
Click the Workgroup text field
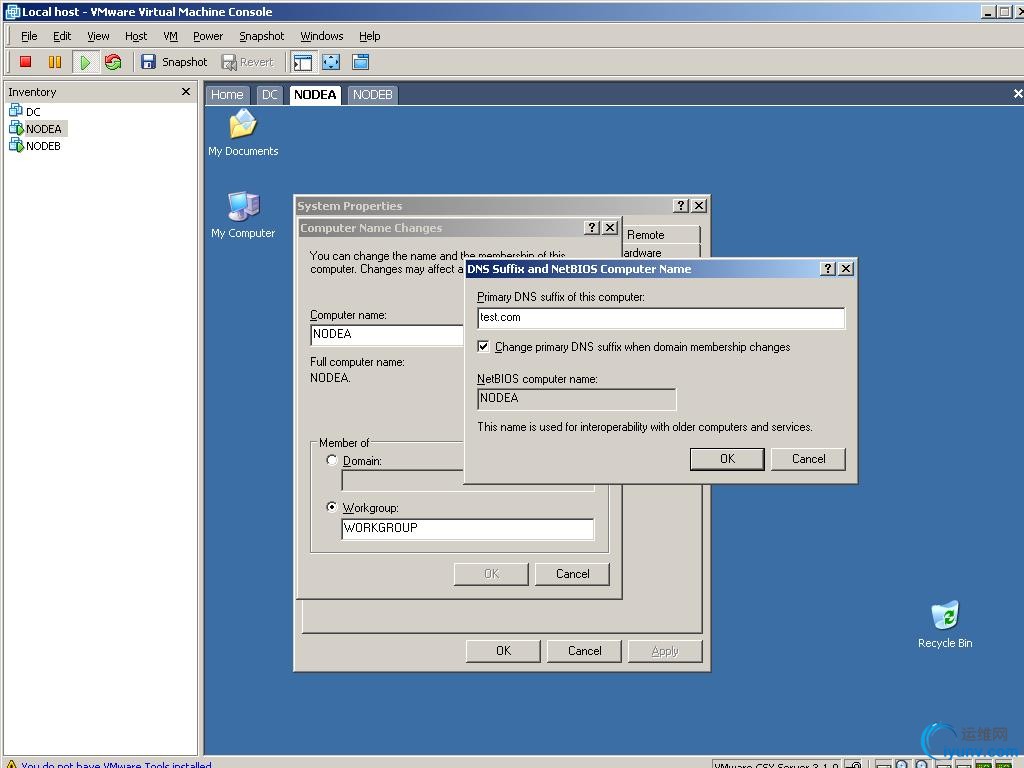(468, 529)
